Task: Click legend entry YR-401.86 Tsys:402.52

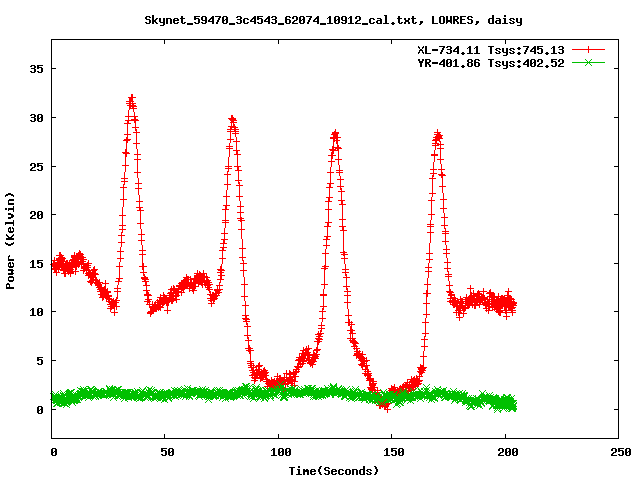Action: (491, 63)
